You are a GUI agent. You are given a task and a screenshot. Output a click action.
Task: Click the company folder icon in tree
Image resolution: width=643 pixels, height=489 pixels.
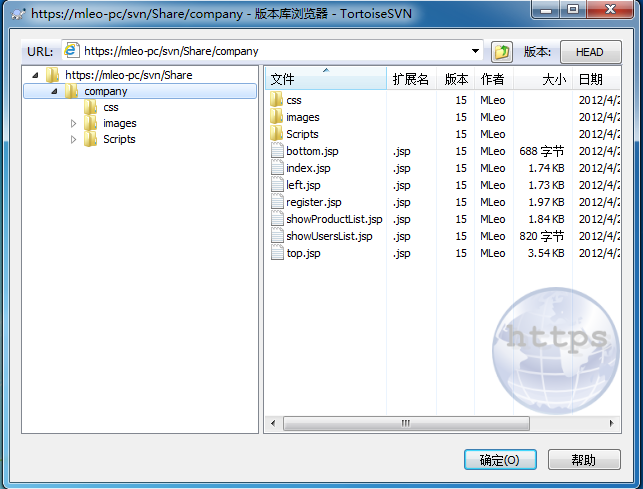click(x=72, y=91)
